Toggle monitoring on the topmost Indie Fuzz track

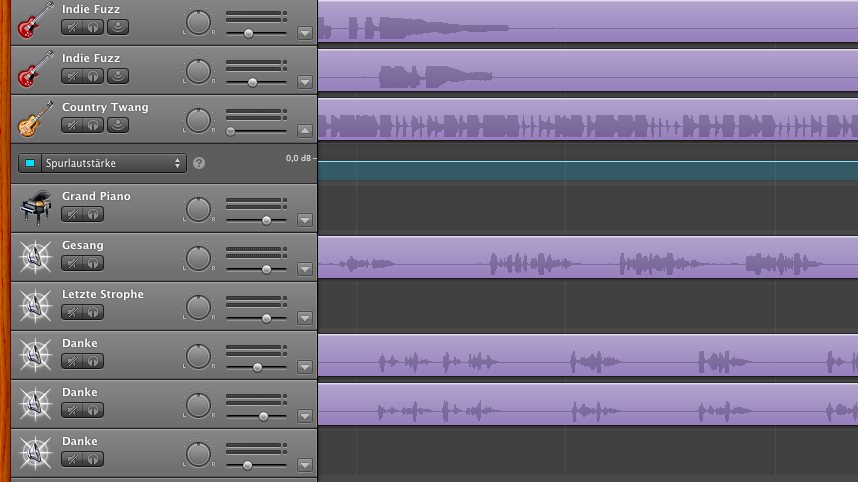tap(118, 27)
